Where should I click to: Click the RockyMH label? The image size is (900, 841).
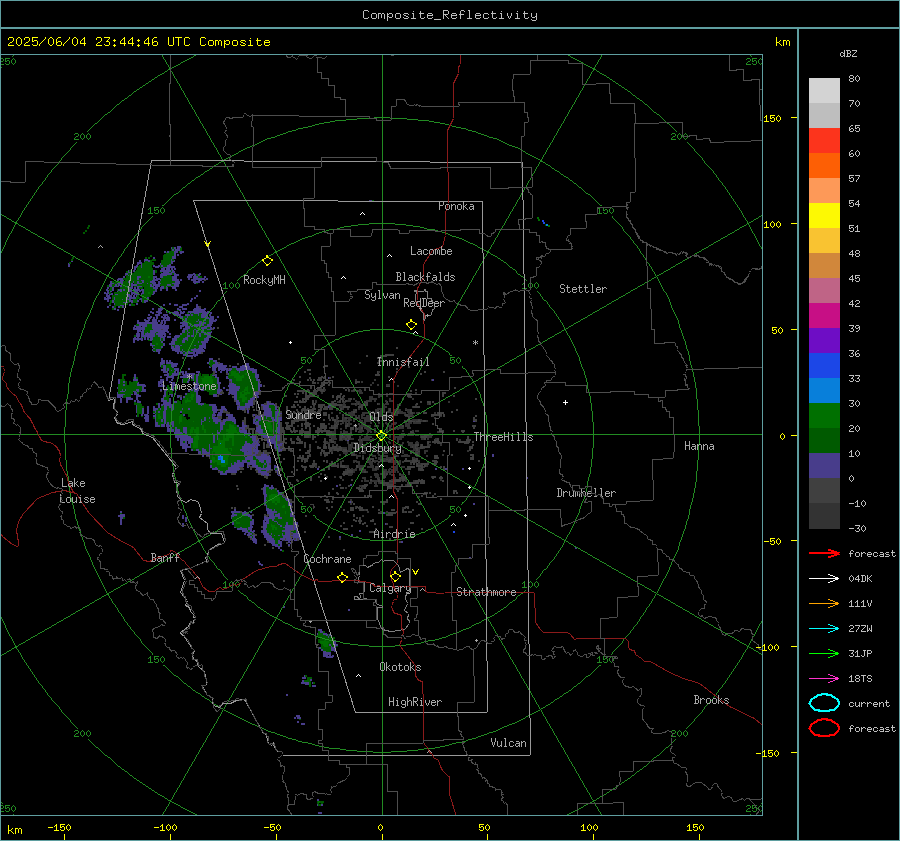coord(264,280)
